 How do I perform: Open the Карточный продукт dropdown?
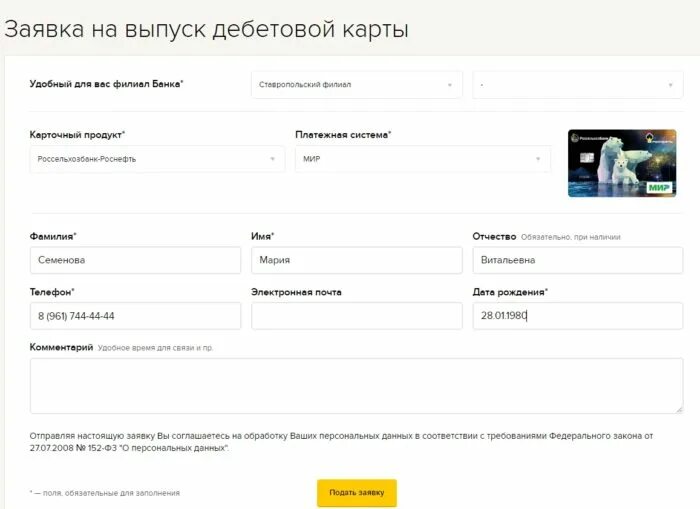click(x=157, y=159)
